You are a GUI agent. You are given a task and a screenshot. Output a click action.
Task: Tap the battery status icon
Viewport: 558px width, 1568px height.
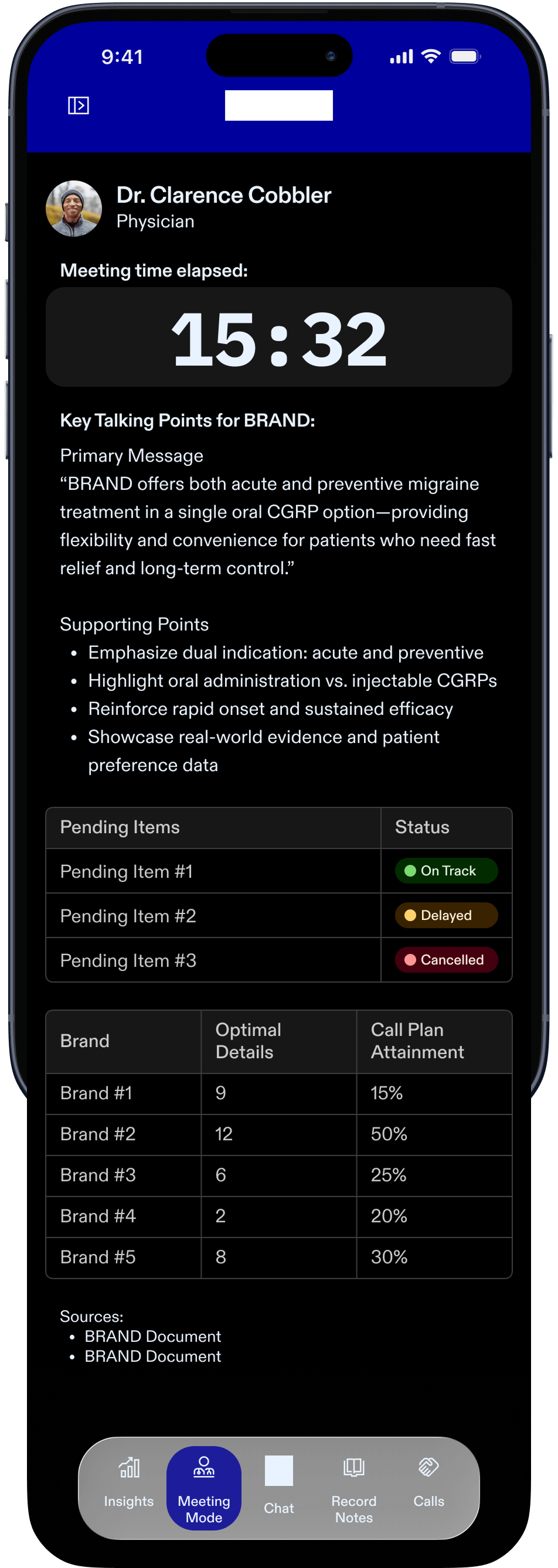[465, 57]
